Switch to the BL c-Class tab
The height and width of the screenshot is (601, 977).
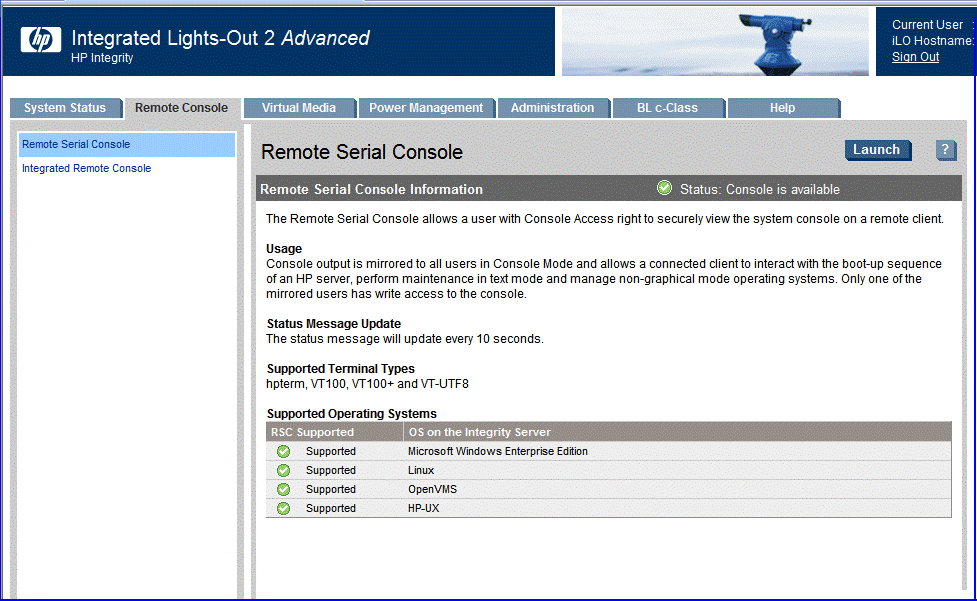(x=667, y=108)
